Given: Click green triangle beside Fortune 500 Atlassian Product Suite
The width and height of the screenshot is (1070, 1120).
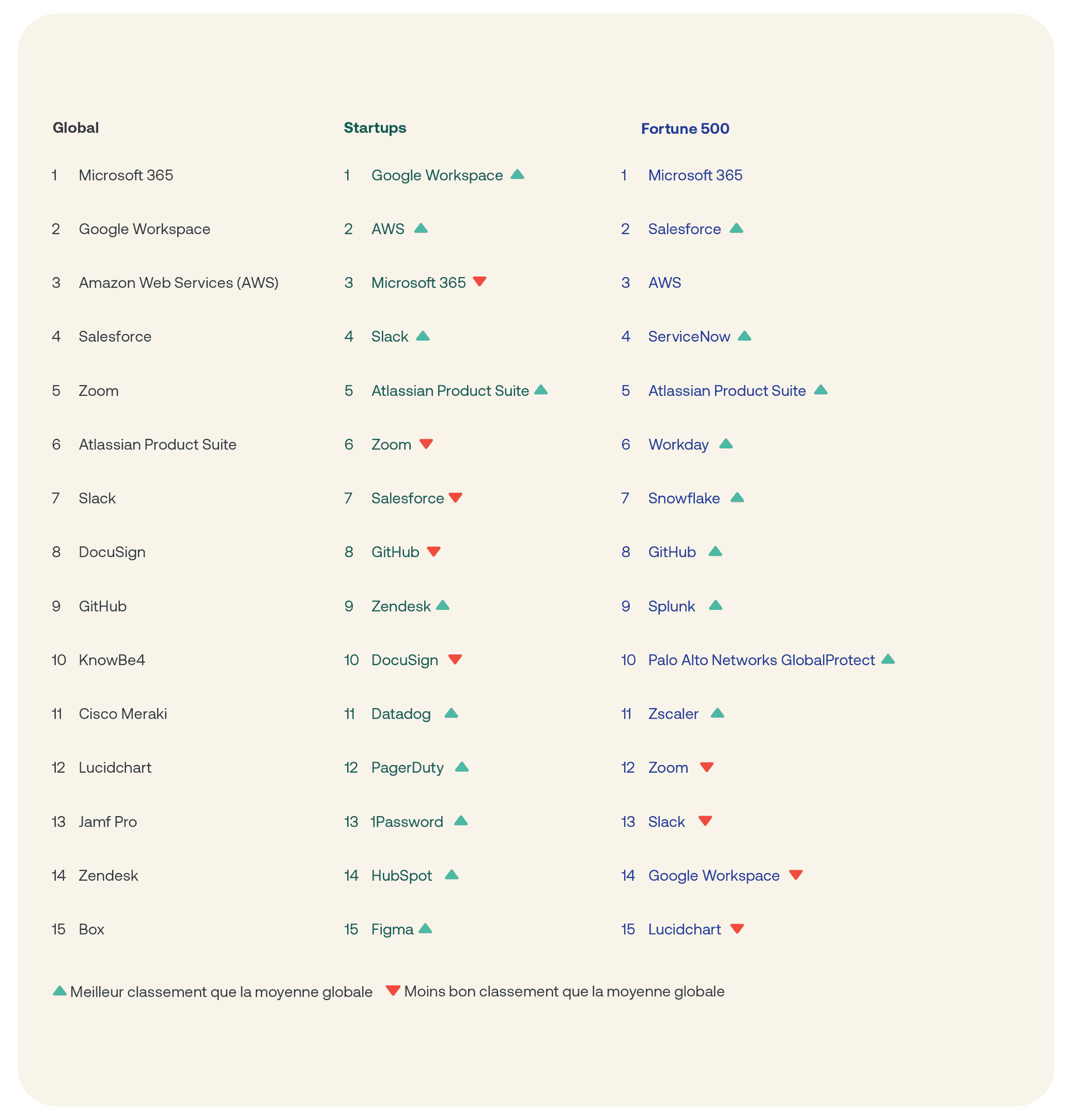Looking at the screenshot, I should tap(820, 390).
